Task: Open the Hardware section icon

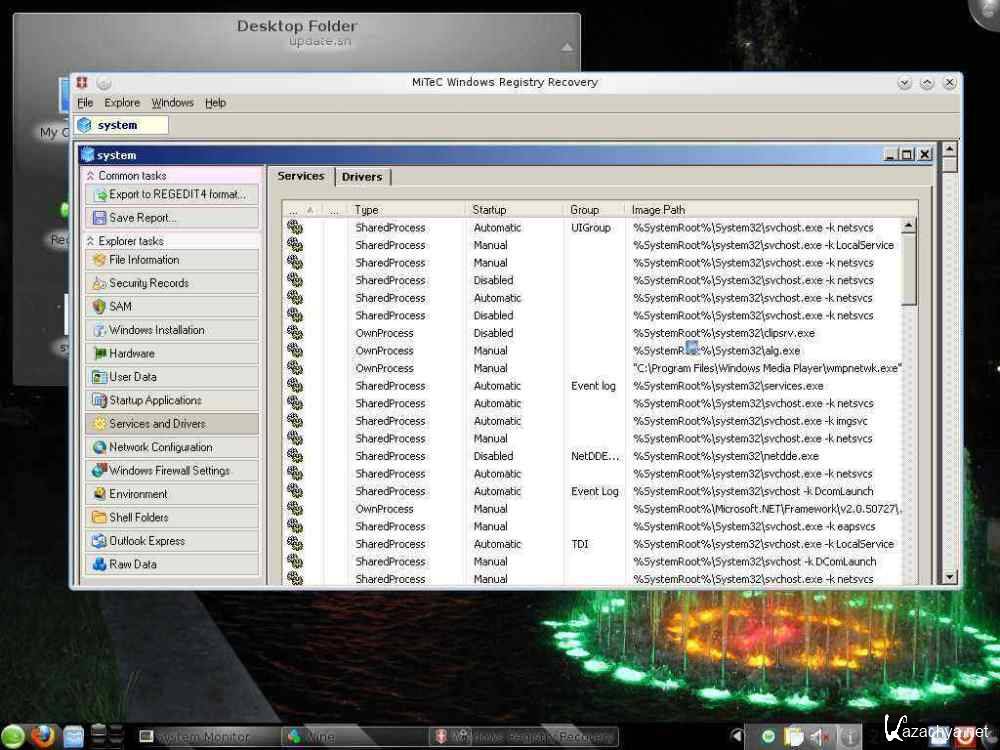Action: tap(99, 353)
